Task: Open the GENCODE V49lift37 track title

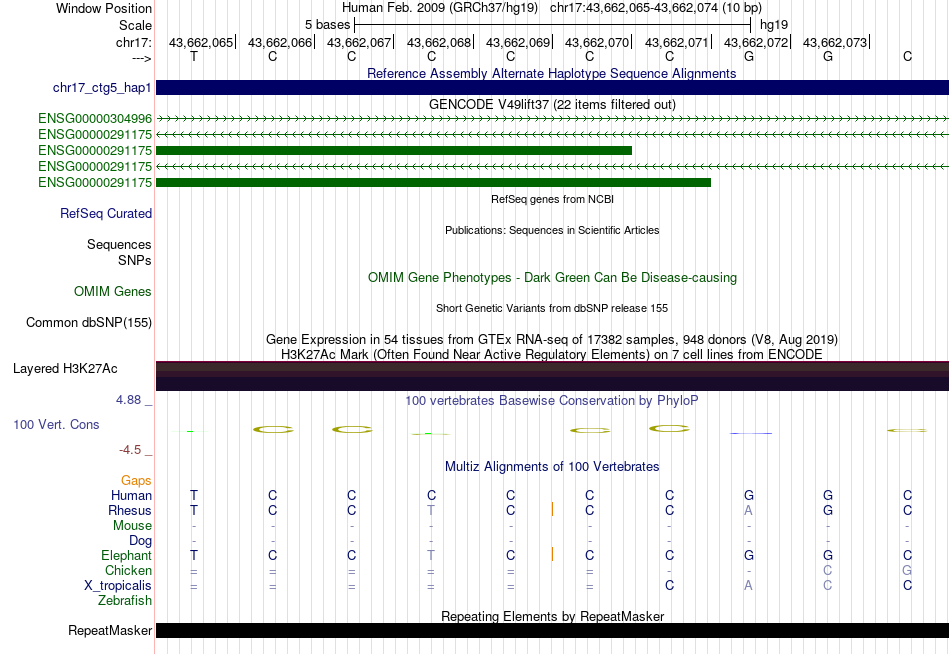Action: click(x=552, y=104)
